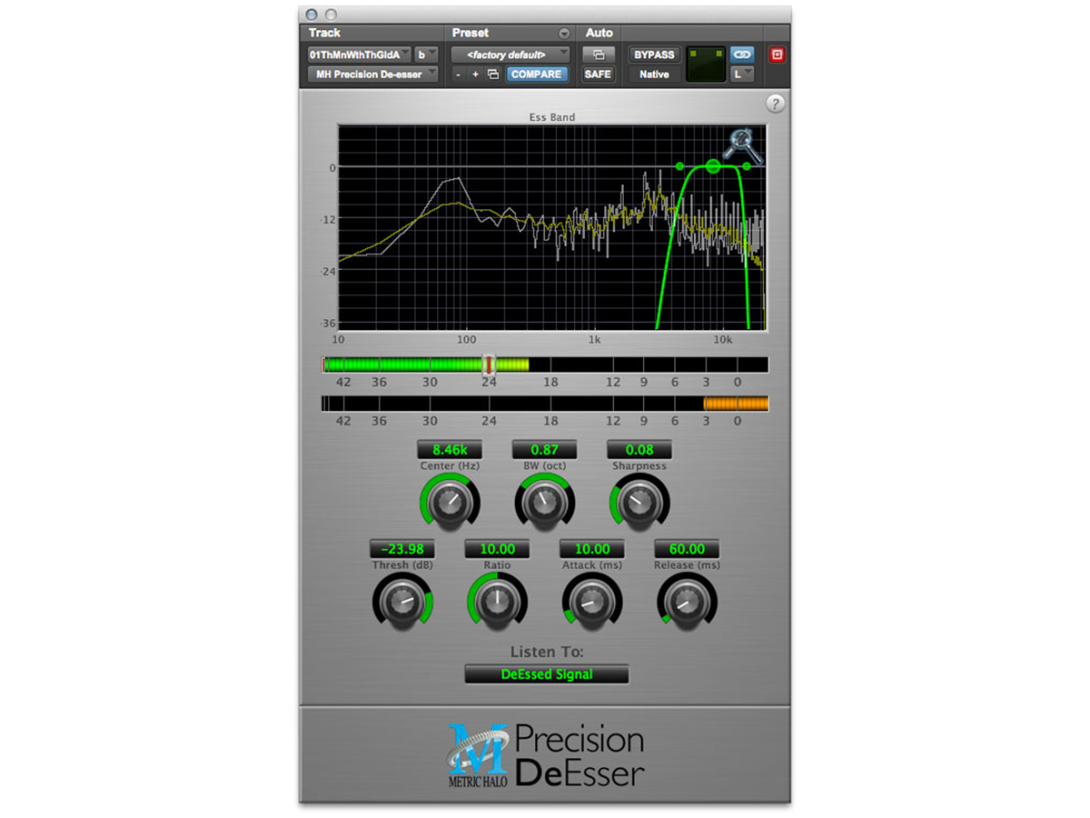Click the Auto header label
This screenshot has width=1090, height=818.
(599, 33)
